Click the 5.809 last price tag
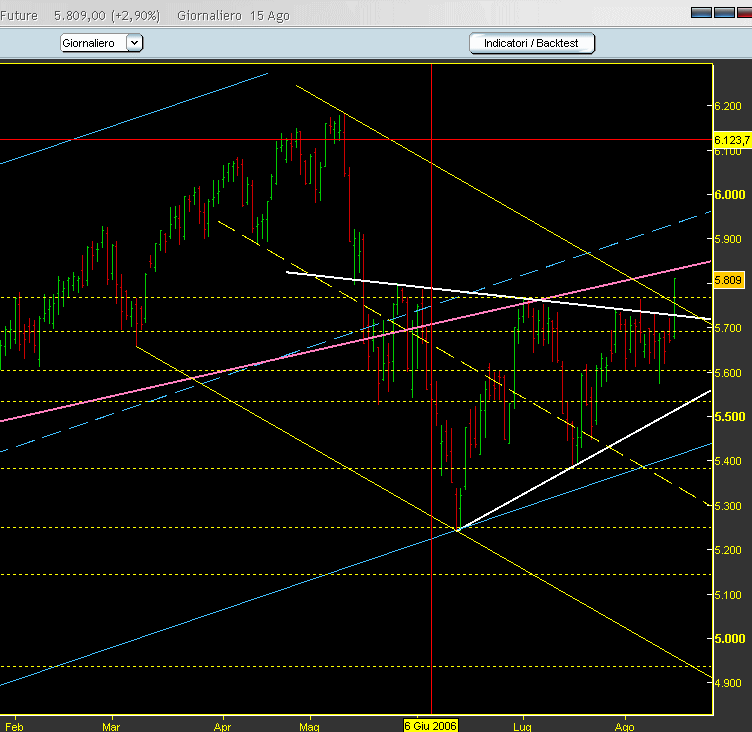 728,280
